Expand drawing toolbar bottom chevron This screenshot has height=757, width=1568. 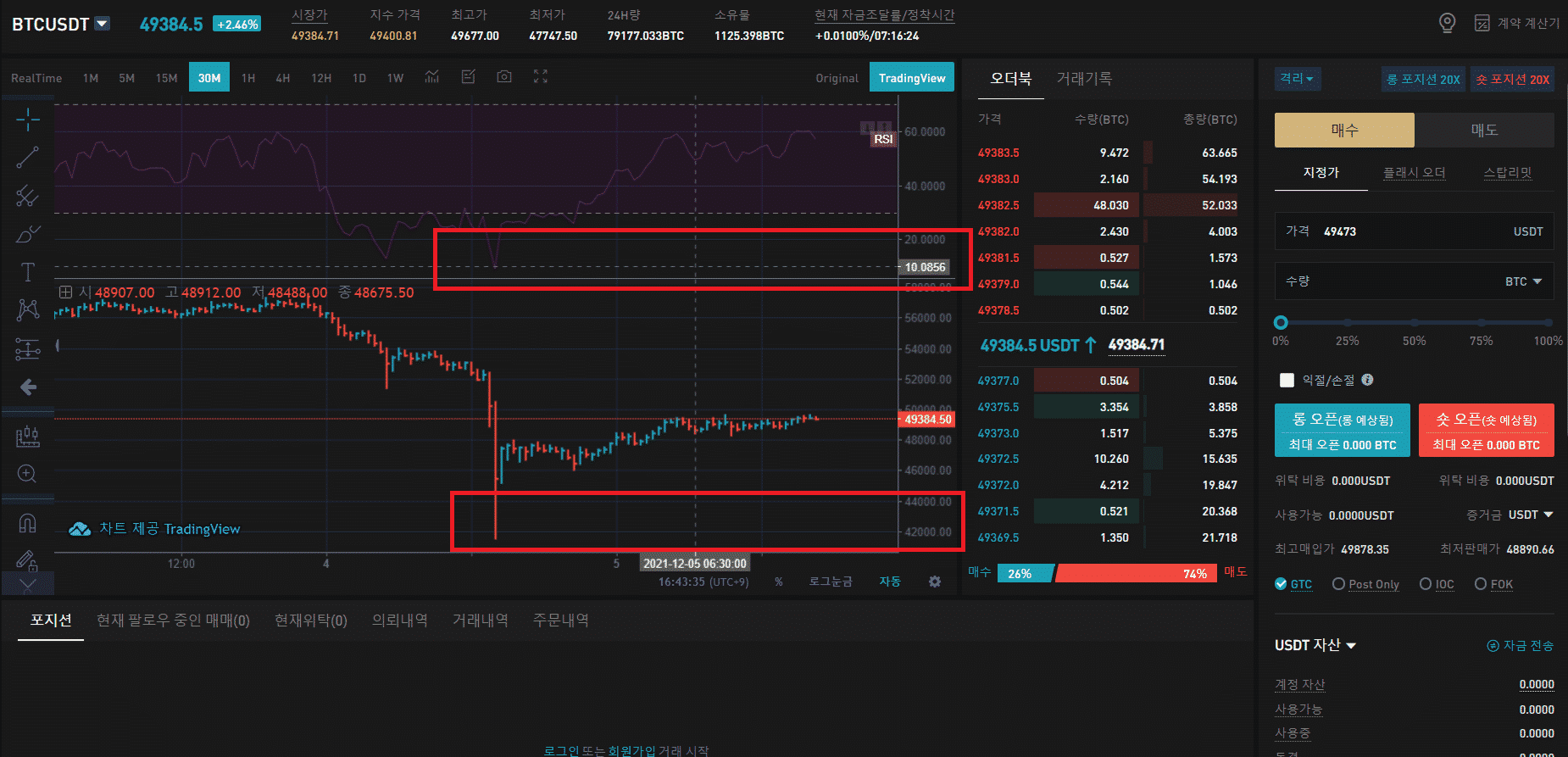28,584
